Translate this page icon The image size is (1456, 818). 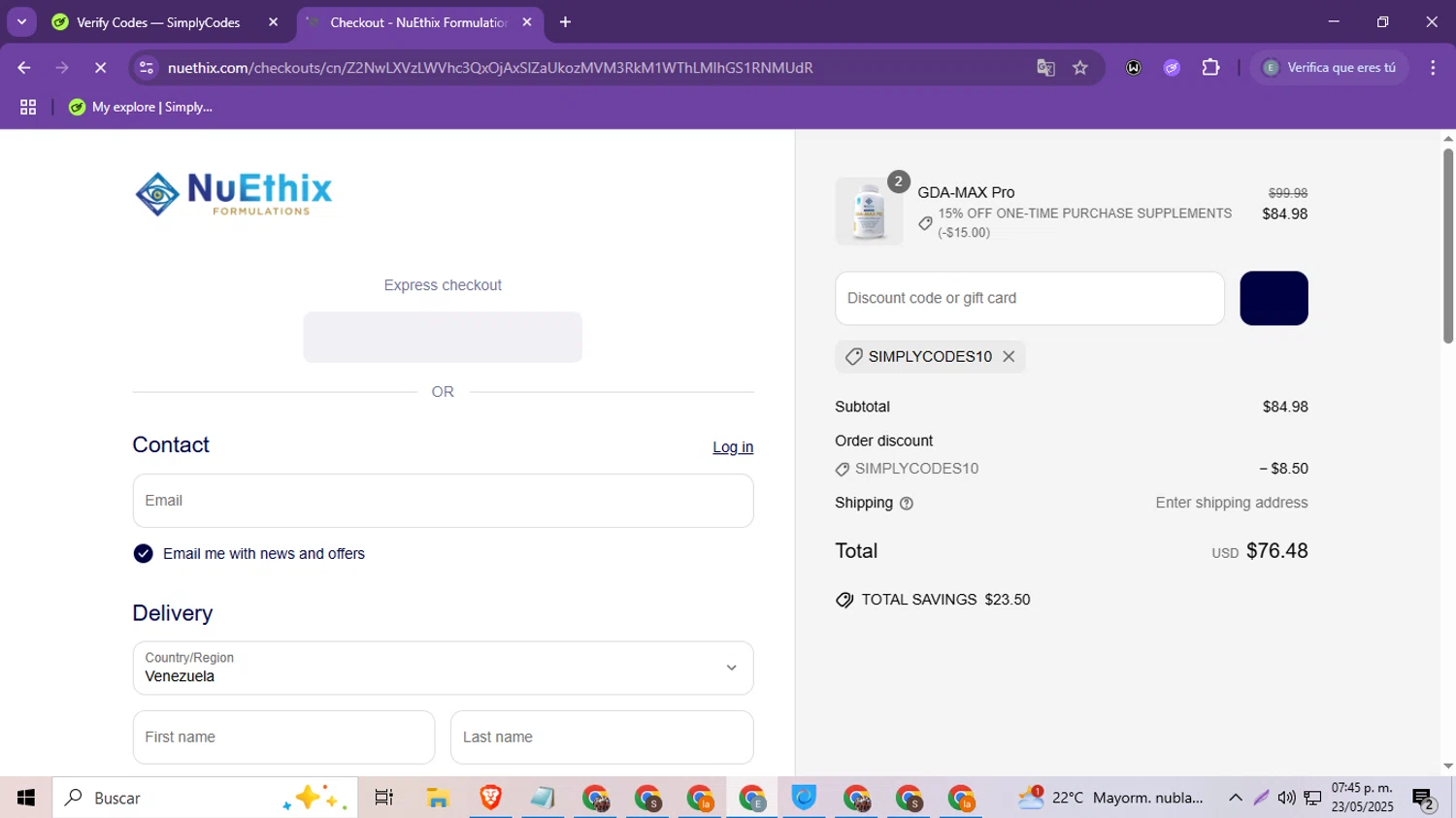(1045, 68)
